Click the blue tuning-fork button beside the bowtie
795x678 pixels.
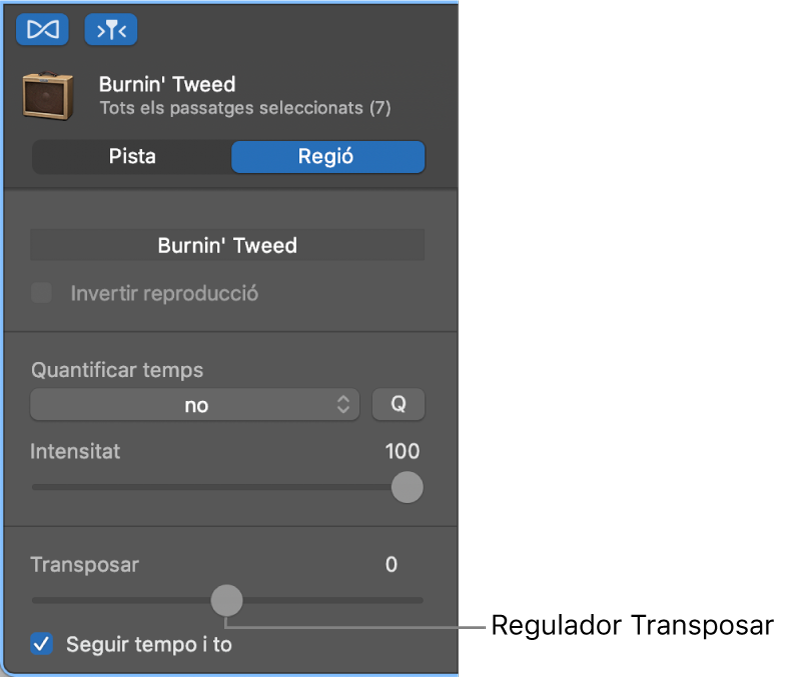tap(111, 30)
